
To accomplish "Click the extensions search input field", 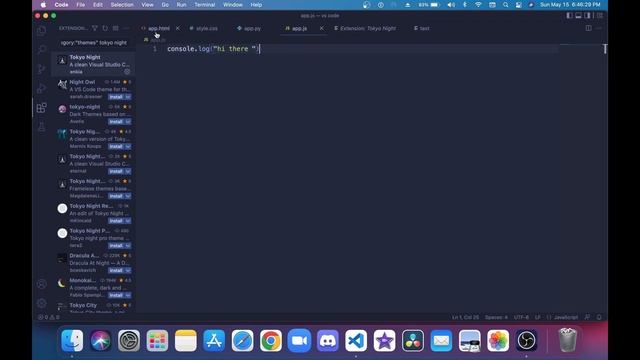I will pyautogui.click(x=94, y=42).
